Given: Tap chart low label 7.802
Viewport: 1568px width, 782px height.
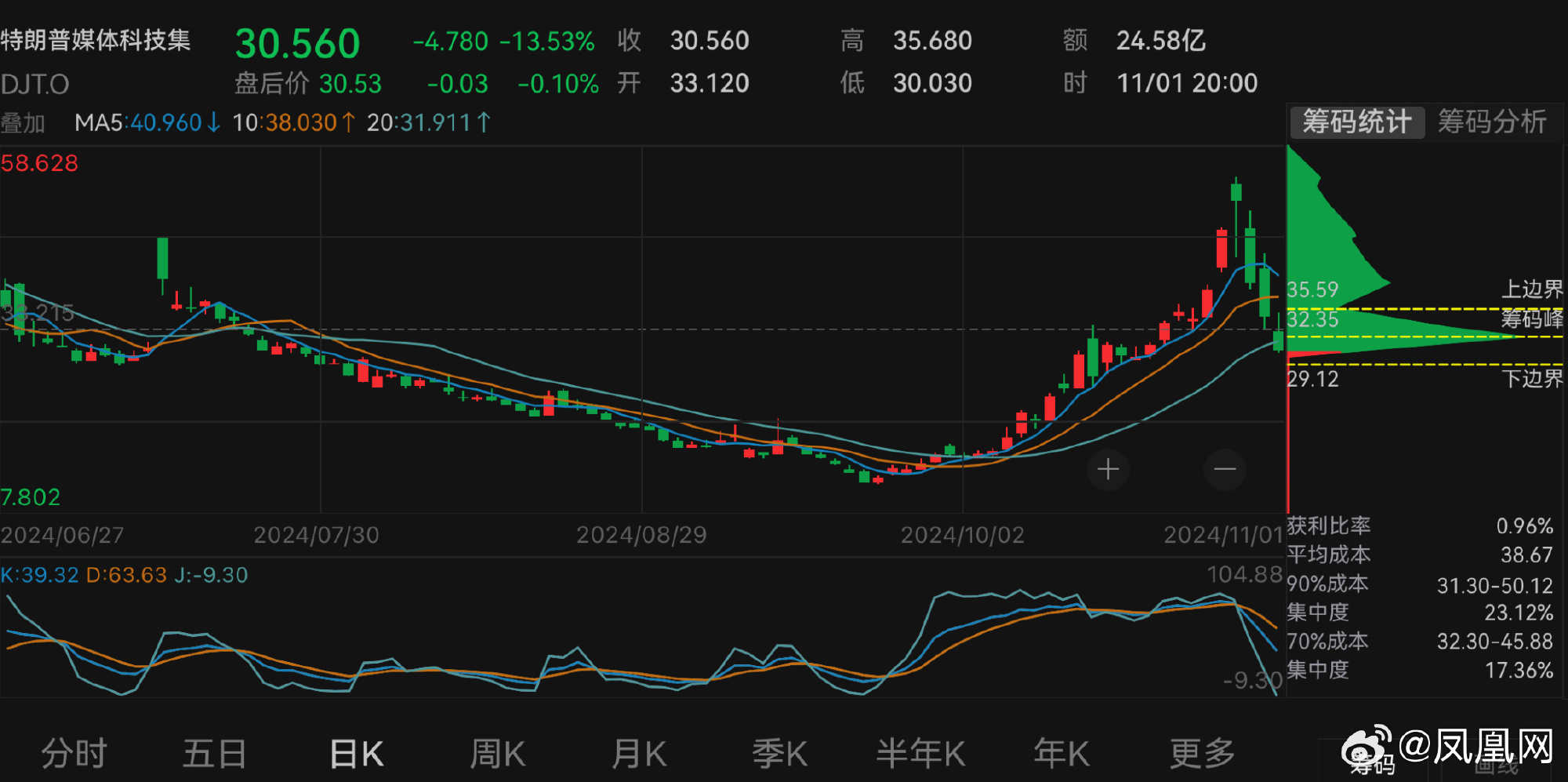Looking at the screenshot, I should 31,497.
